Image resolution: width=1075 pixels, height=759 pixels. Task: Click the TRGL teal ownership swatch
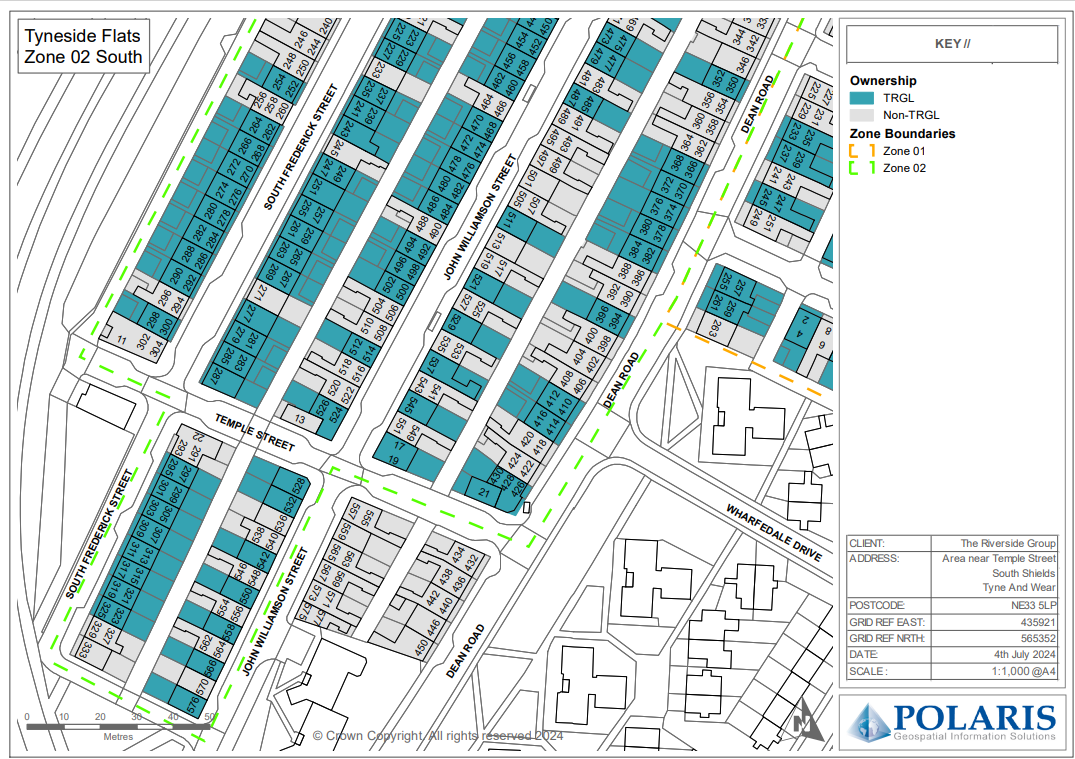click(862, 98)
